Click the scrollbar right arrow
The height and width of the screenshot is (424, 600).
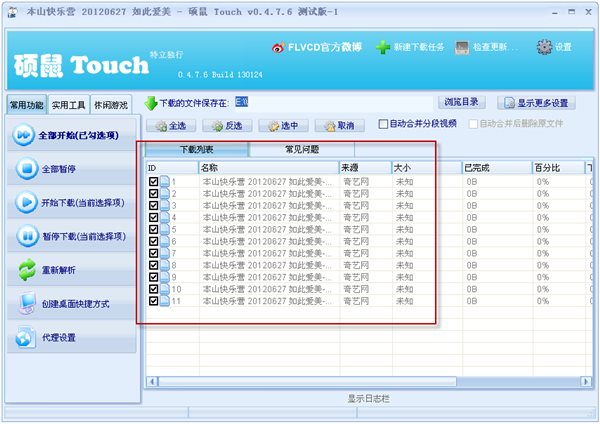(x=586, y=382)
